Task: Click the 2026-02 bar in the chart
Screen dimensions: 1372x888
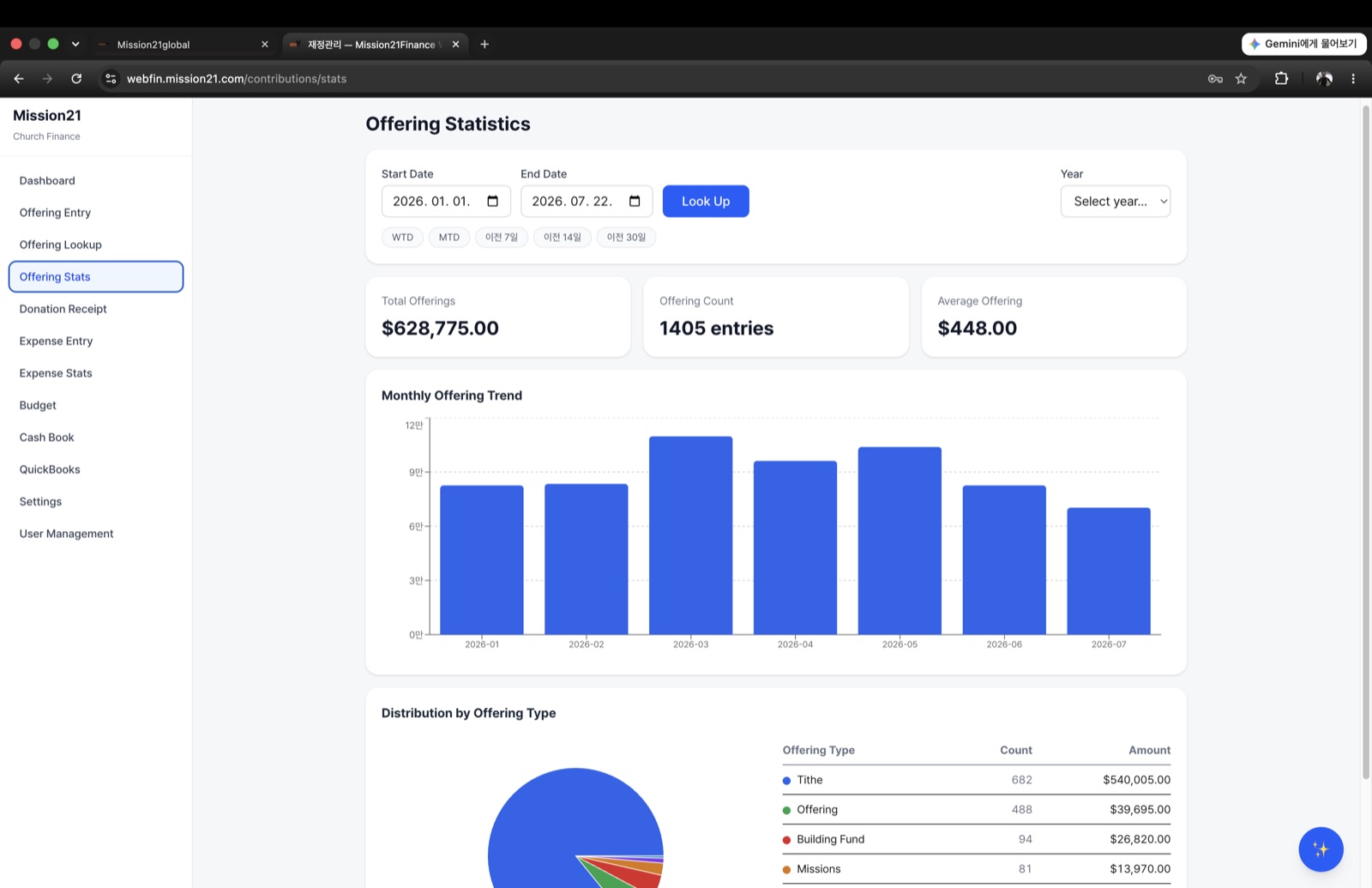Action: click(587, 559)
